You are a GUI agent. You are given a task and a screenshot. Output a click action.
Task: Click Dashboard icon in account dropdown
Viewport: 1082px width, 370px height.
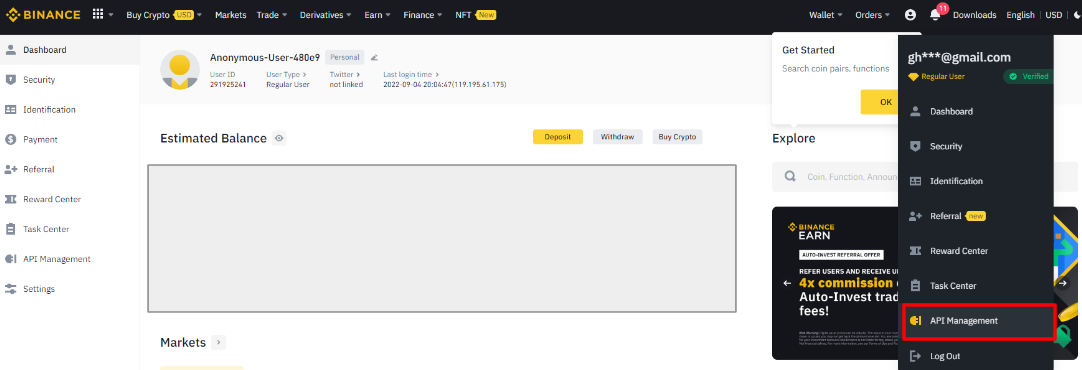coord(916,111)
